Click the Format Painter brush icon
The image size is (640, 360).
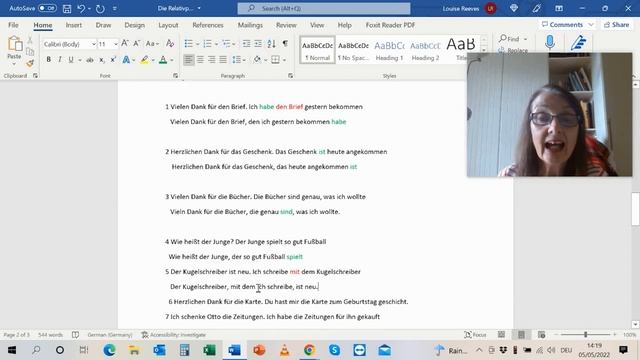click(x=30, y=63)
